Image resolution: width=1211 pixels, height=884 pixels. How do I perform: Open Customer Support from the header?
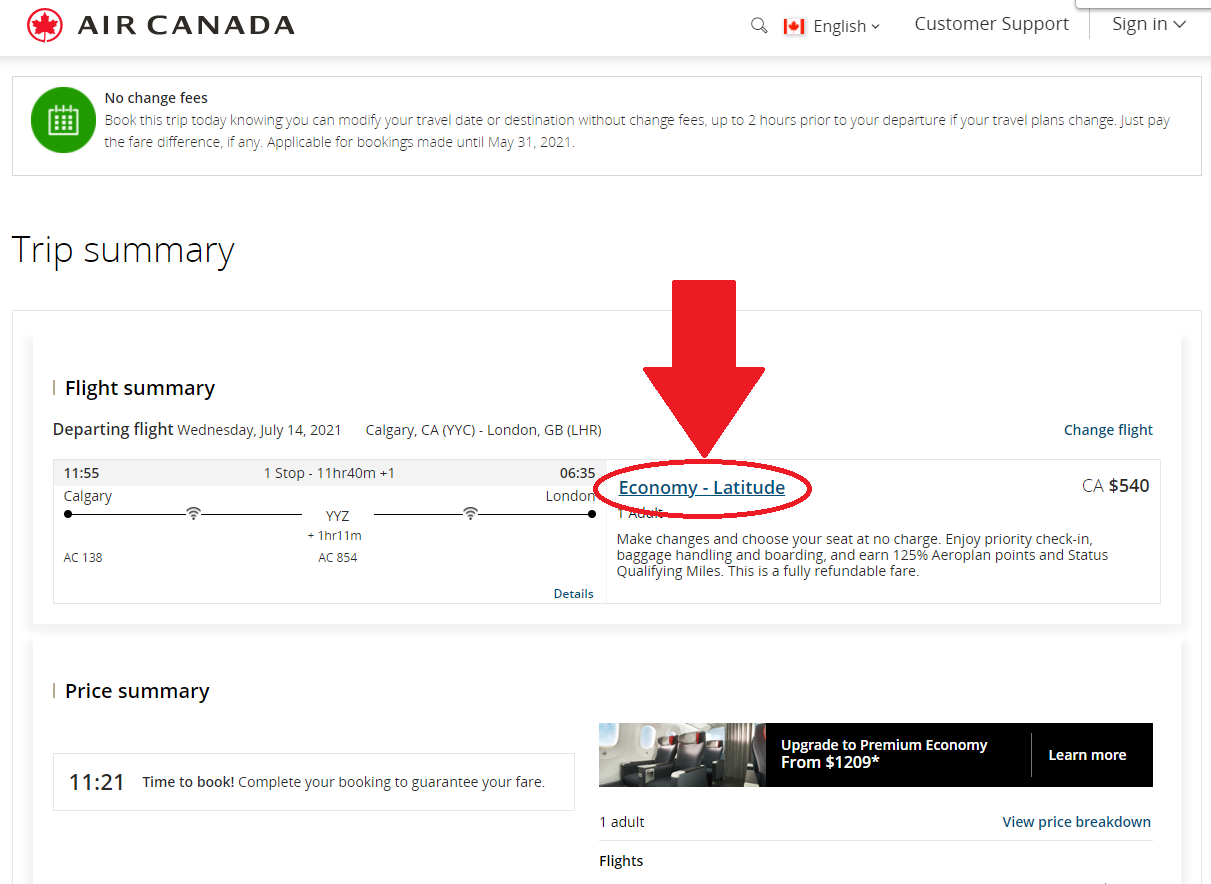(x=991, y=24)
